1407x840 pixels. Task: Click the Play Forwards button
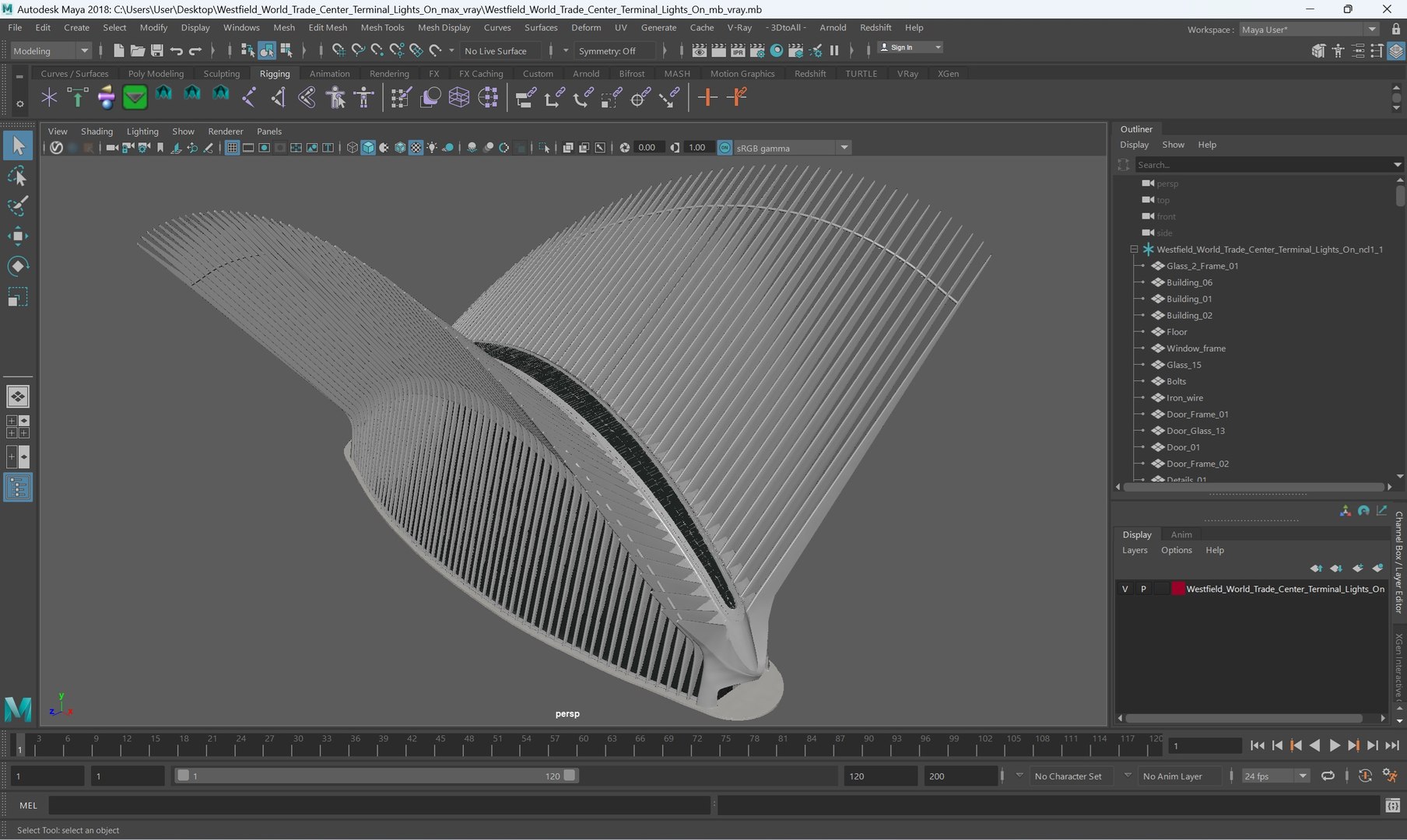(1334, 745)
